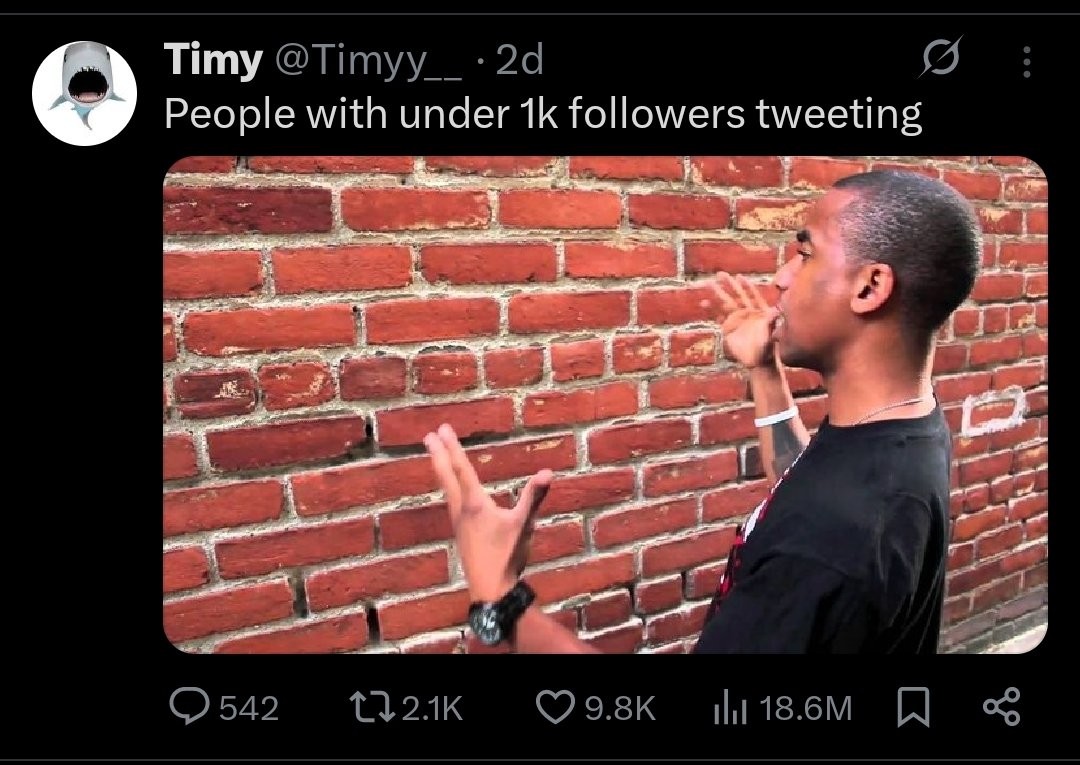Click the 9.8K likes count

619,709
